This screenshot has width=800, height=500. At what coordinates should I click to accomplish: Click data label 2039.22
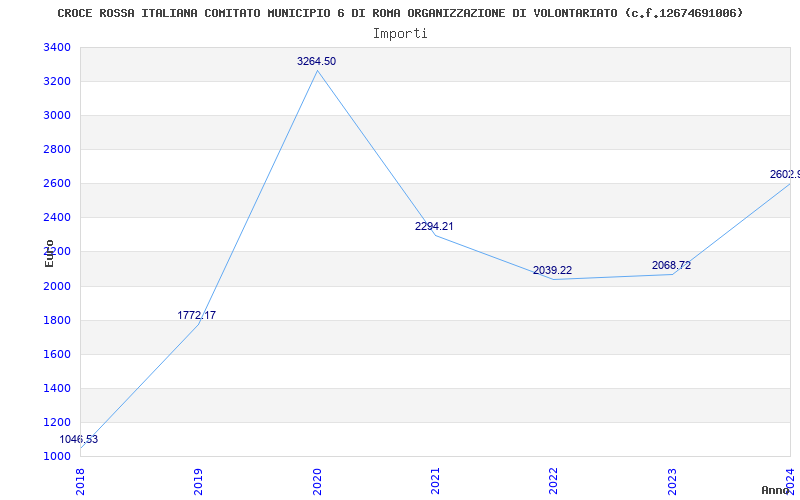[x=553, y=270]
